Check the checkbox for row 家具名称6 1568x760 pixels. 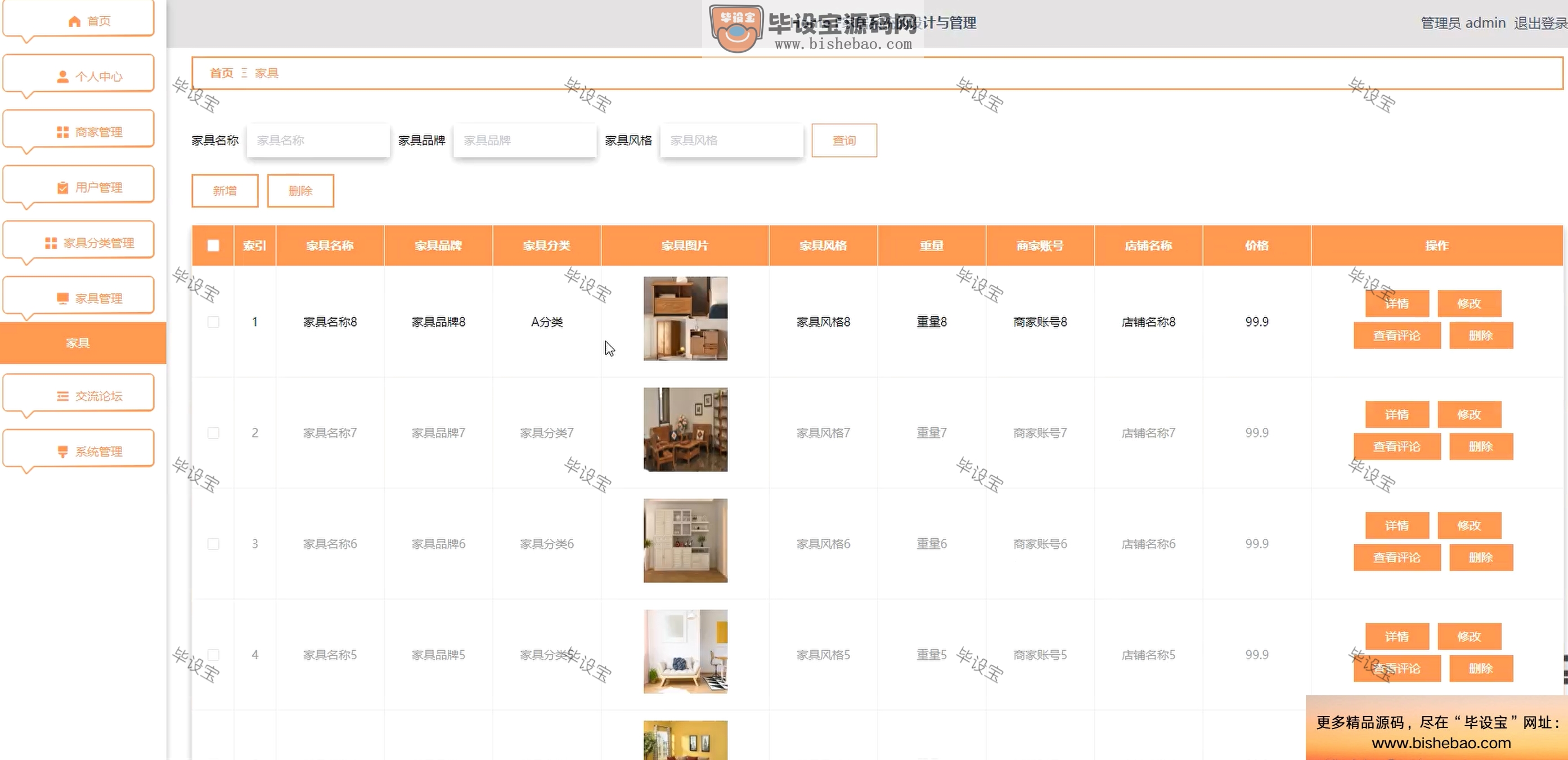point(213,544)
